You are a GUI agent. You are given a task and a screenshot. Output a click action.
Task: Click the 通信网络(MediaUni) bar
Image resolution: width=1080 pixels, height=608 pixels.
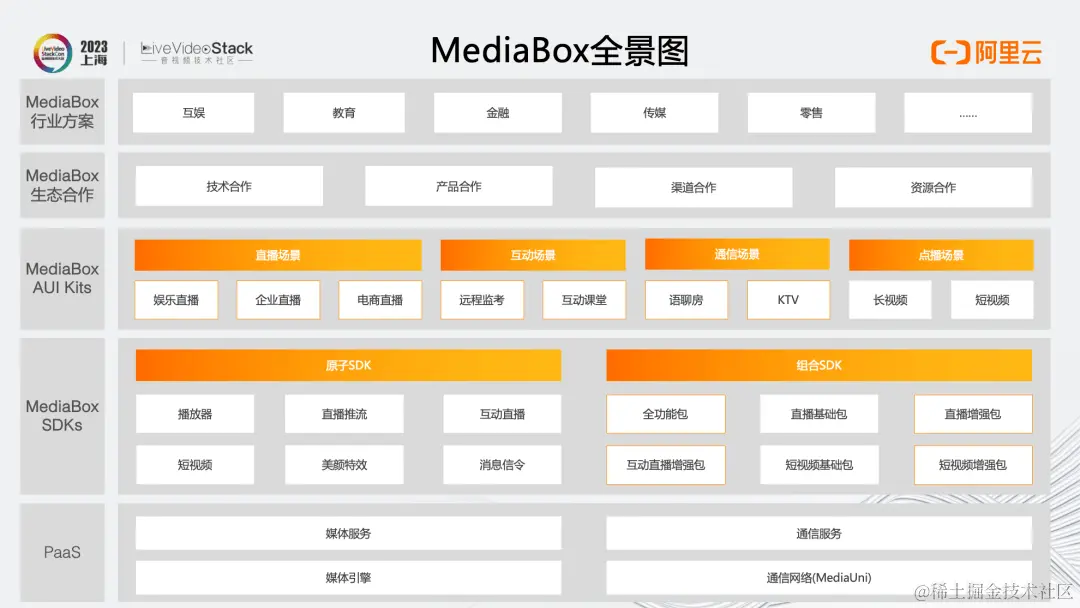pos(819,578)
